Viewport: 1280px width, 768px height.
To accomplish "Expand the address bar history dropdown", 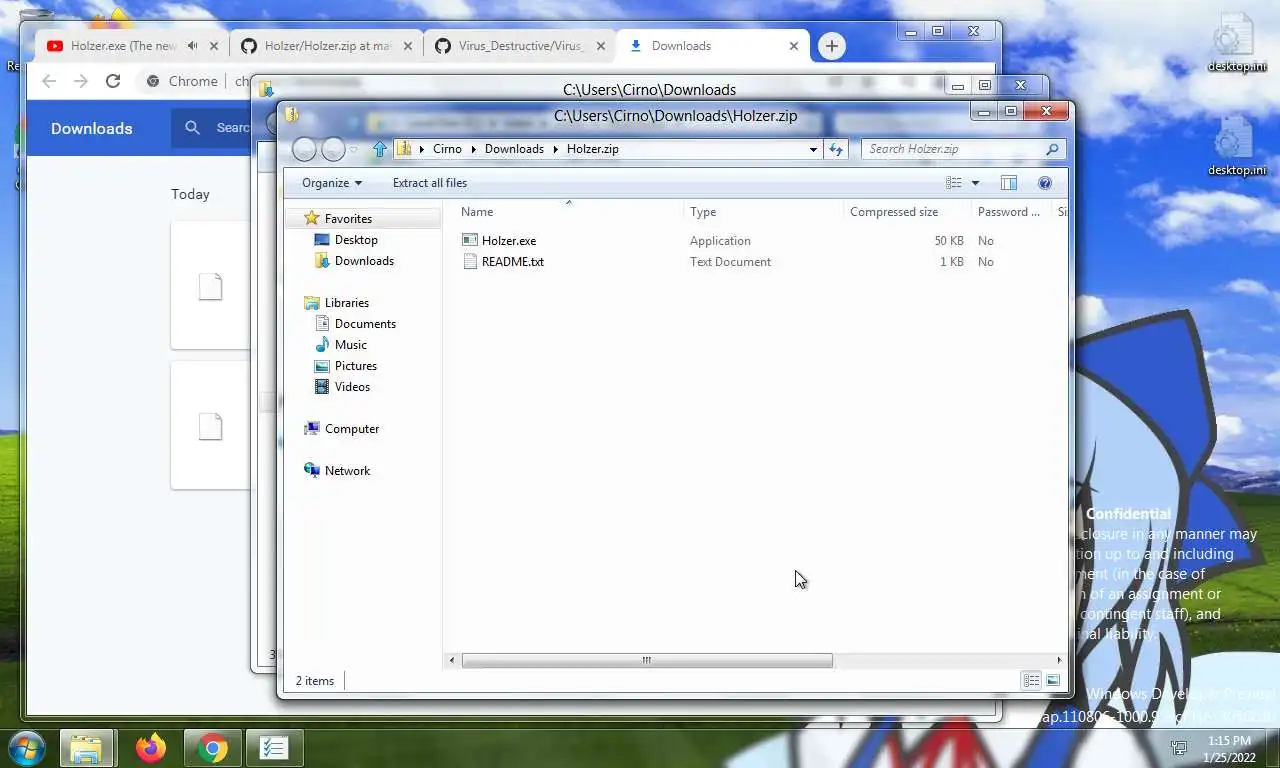I will pos(813,149).
